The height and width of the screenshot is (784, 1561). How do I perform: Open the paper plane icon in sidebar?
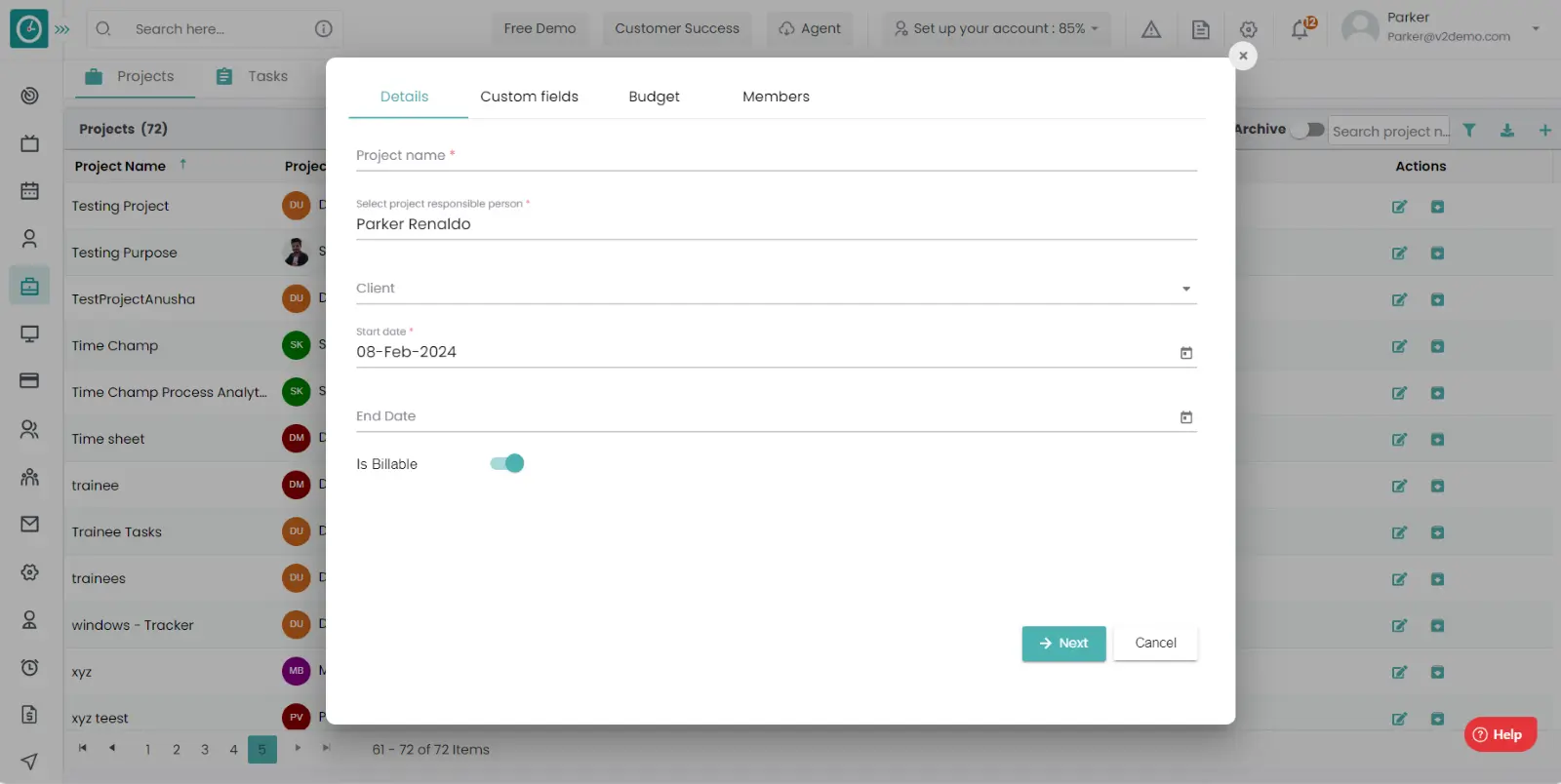coord(29,762)
